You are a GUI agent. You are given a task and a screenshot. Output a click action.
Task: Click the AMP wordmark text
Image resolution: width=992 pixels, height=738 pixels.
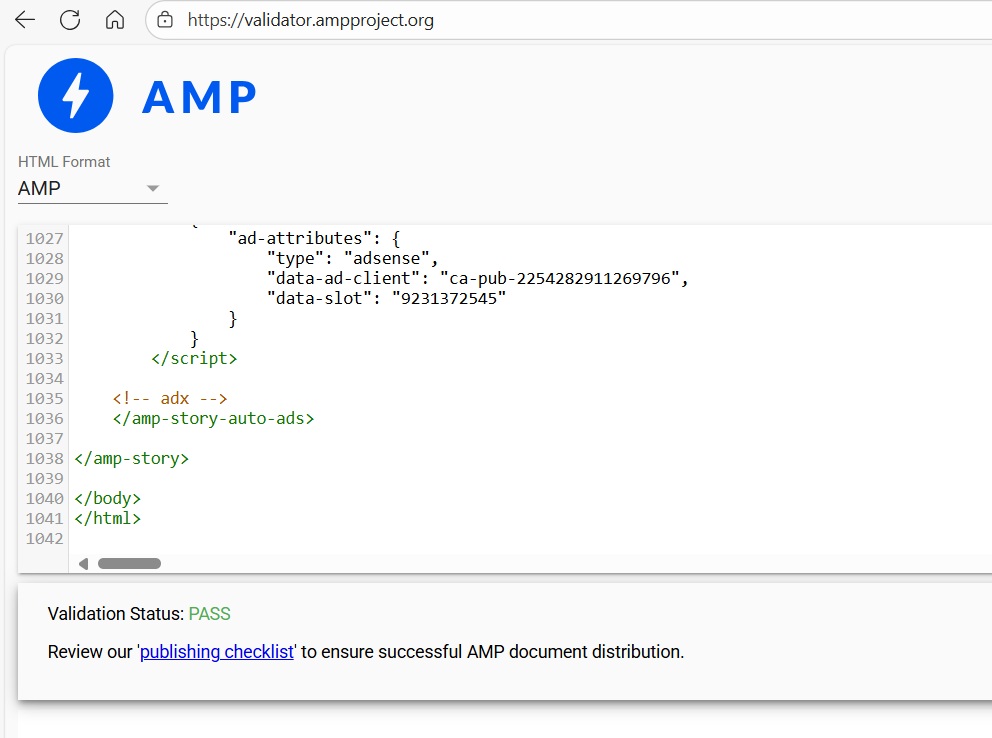click(199, 97)
